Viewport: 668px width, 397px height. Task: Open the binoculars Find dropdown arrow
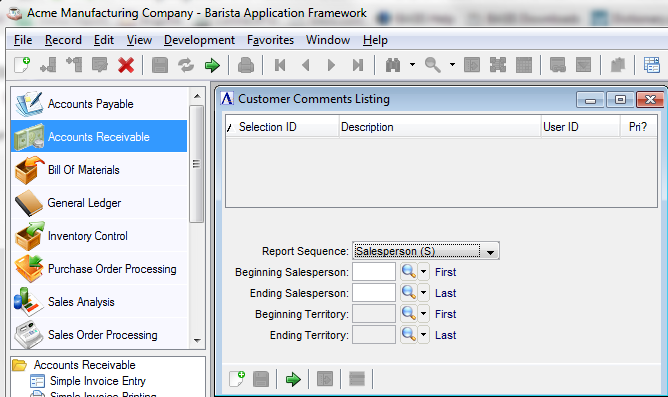(412, 65)
